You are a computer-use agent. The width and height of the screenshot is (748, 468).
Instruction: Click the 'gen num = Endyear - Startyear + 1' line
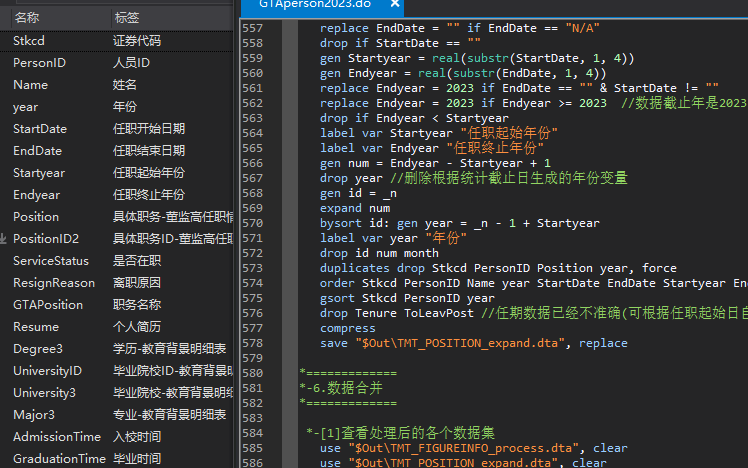pos(435,163)
